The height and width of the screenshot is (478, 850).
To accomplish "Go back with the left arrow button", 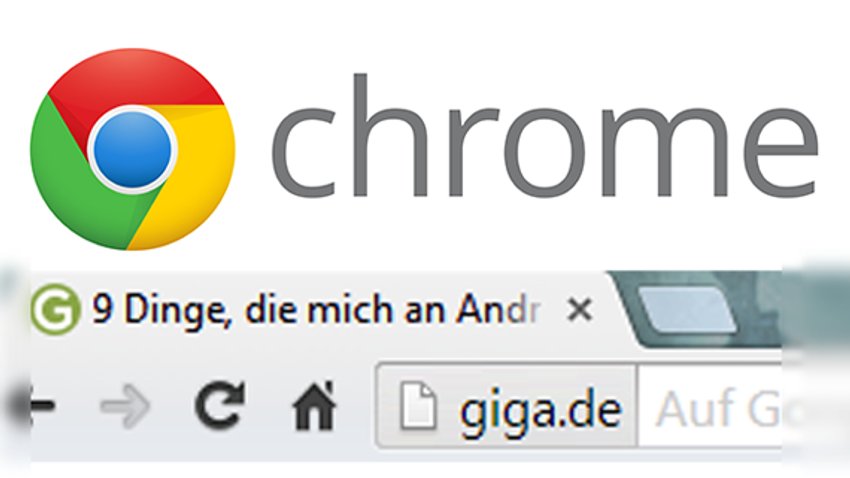I will coord(42,404).
